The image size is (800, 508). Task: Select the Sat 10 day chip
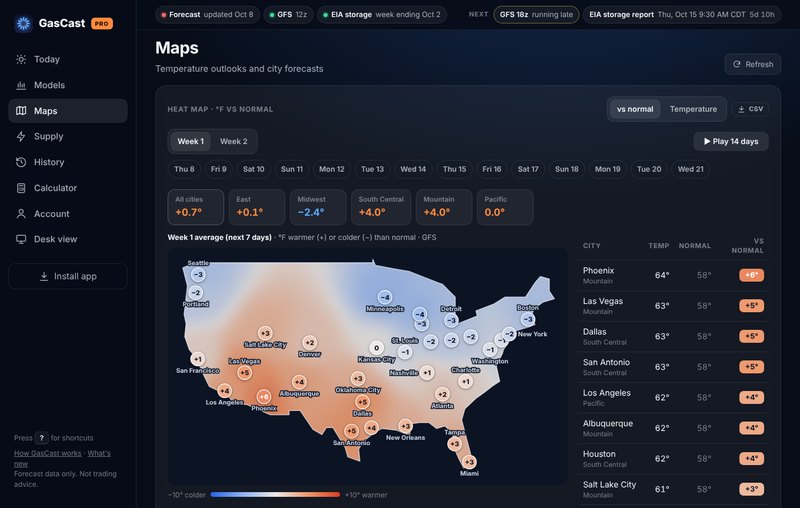point(254,169)
